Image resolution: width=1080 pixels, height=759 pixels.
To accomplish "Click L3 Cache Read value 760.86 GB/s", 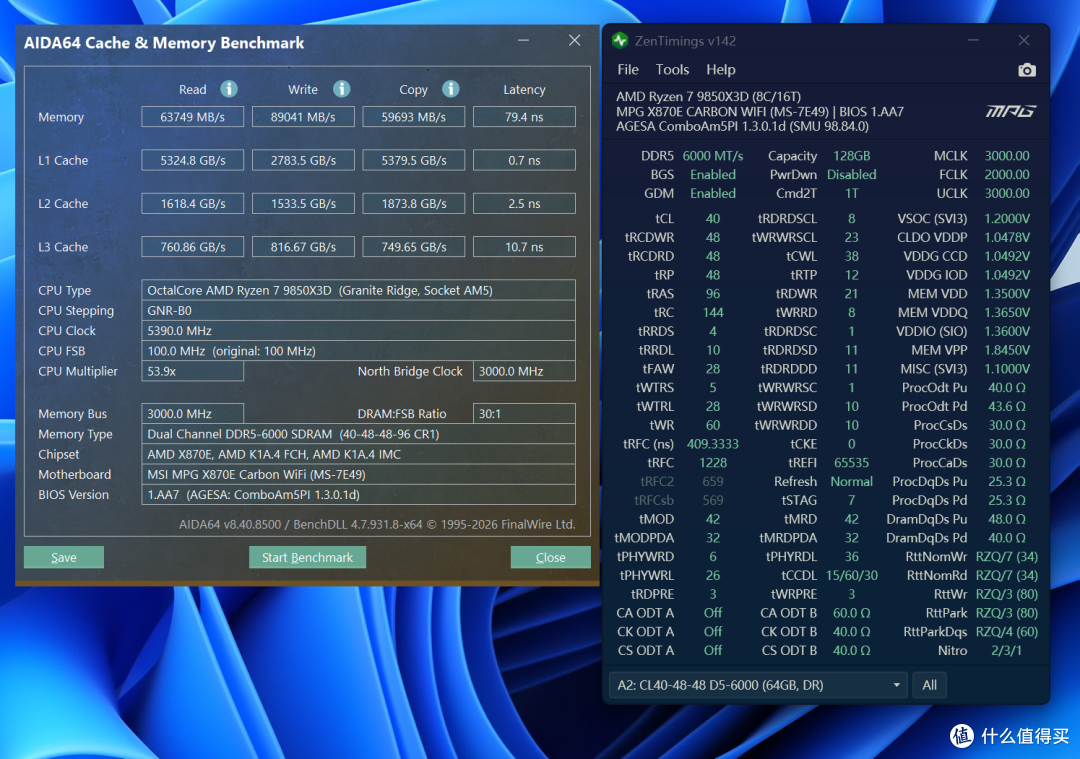I will click(x=193, y=247).
